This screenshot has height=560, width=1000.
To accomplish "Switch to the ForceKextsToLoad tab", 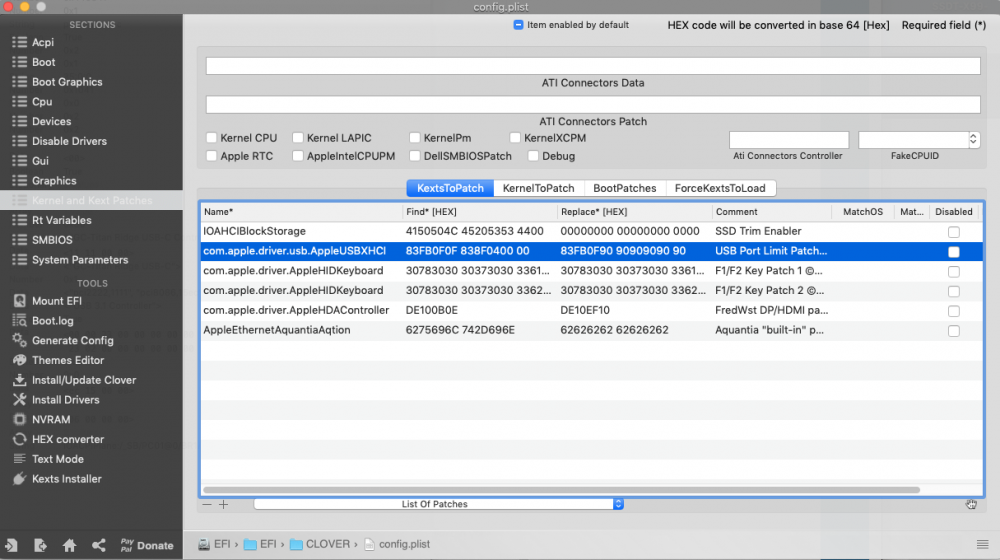I will [x=720, y=188].
